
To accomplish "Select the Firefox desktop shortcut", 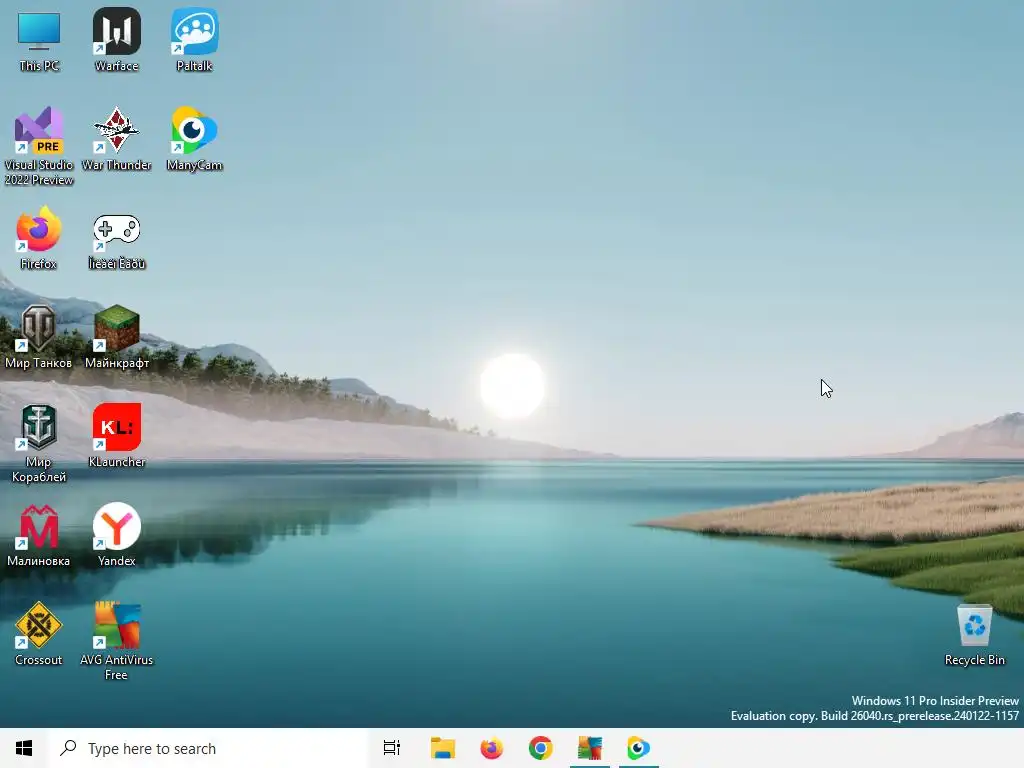I will point(39,239).
